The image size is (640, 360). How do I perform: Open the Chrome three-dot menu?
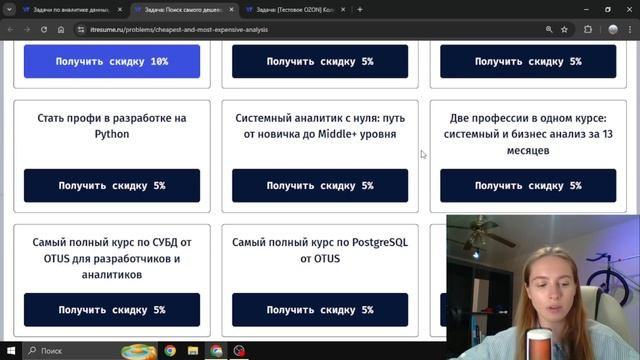coord(630,29)
